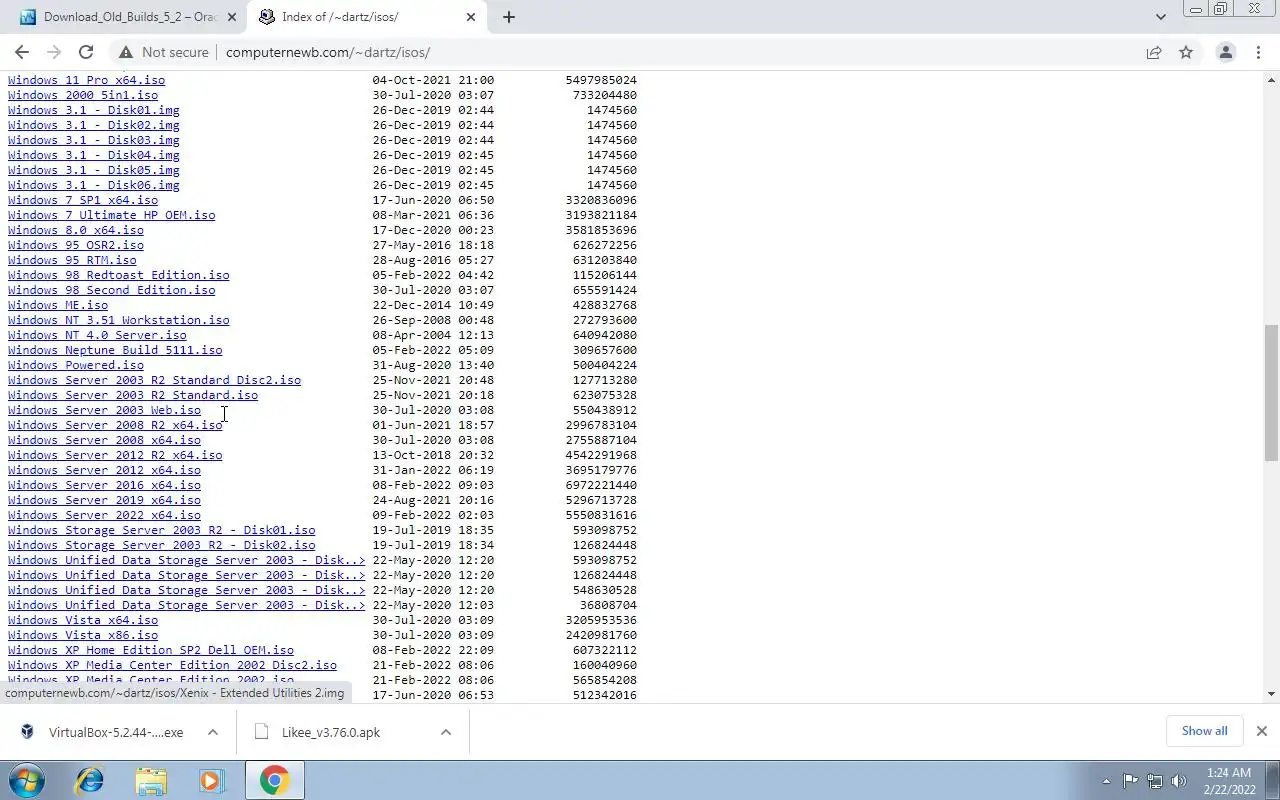This screenshot has height=800, width=1280.
Task: Click the Not secure warning icon
Action: tap(125, 52)
